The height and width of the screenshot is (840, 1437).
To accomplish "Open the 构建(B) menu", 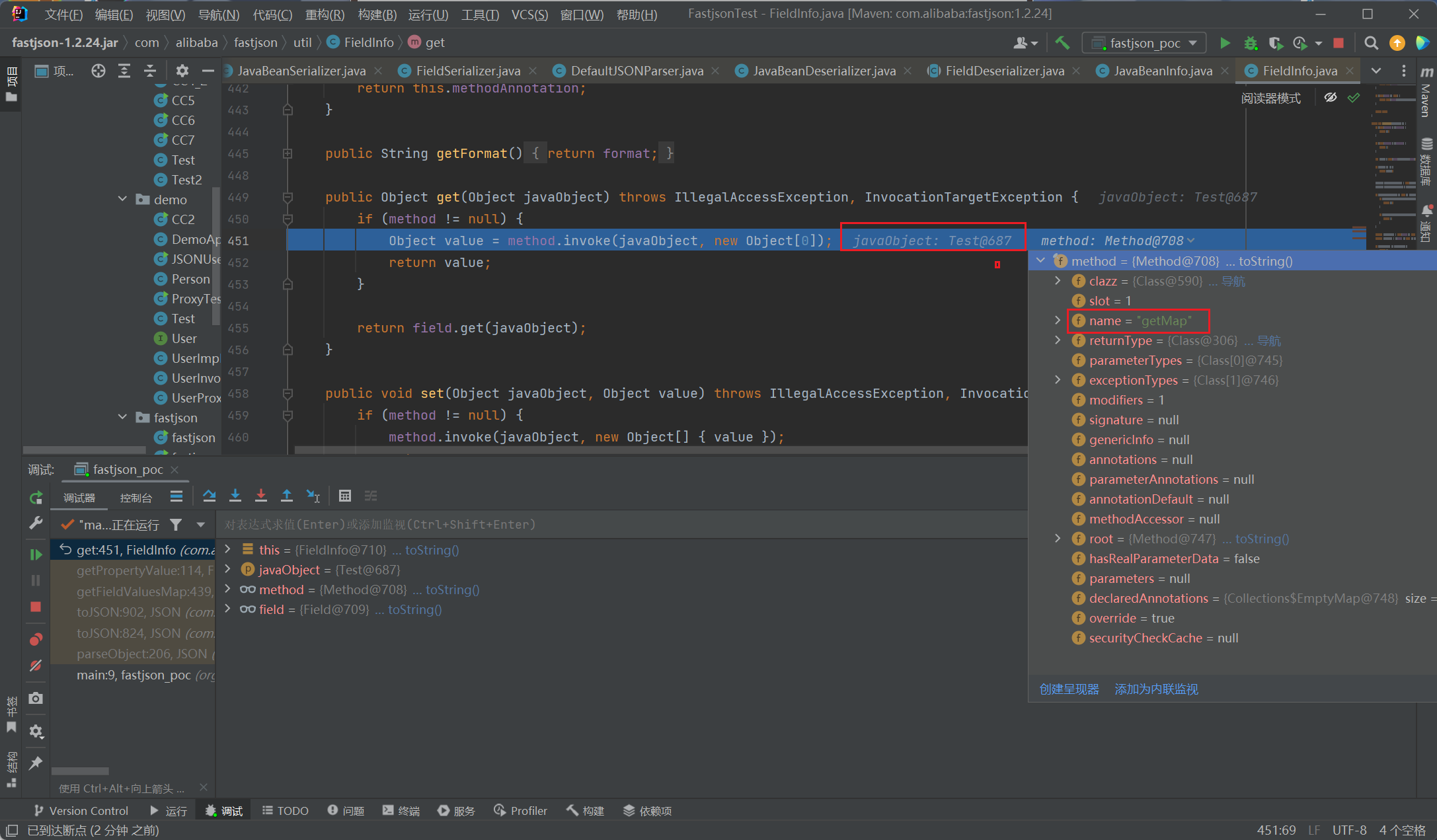I will coord(377,14).
